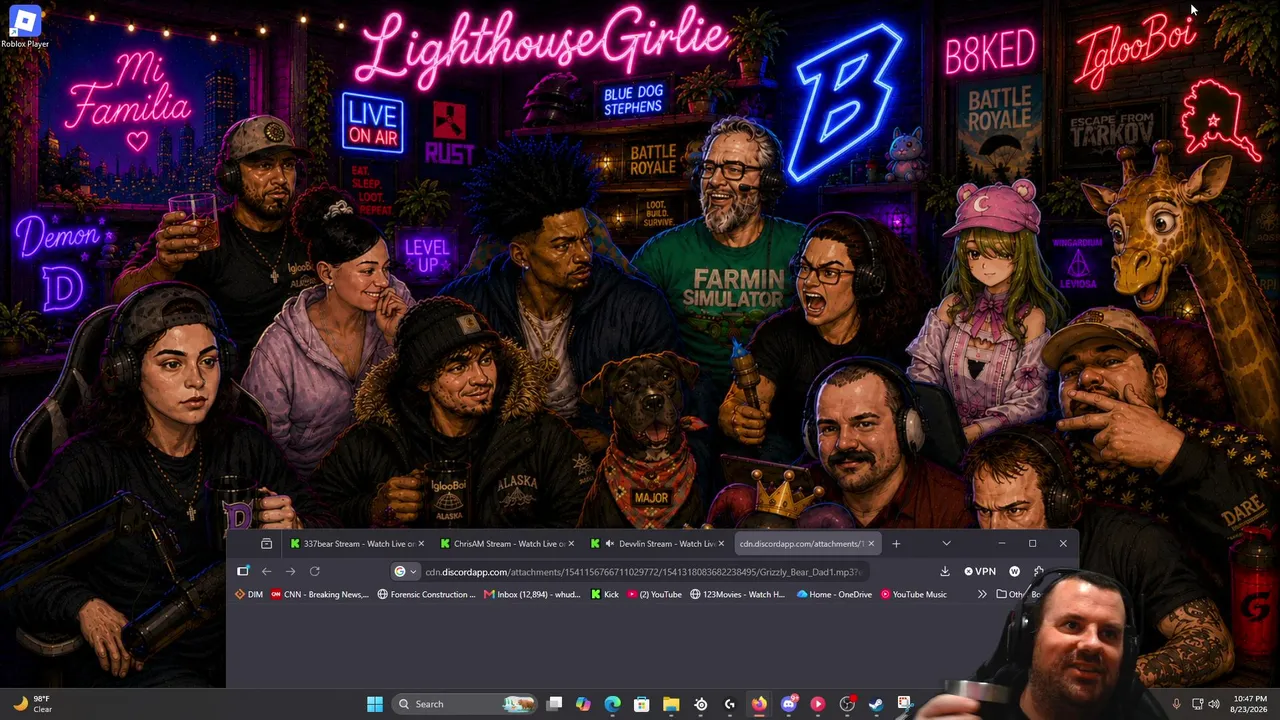
Task: Open the Roblox Player desktop shortcut
Action: (x=24, y=27)
